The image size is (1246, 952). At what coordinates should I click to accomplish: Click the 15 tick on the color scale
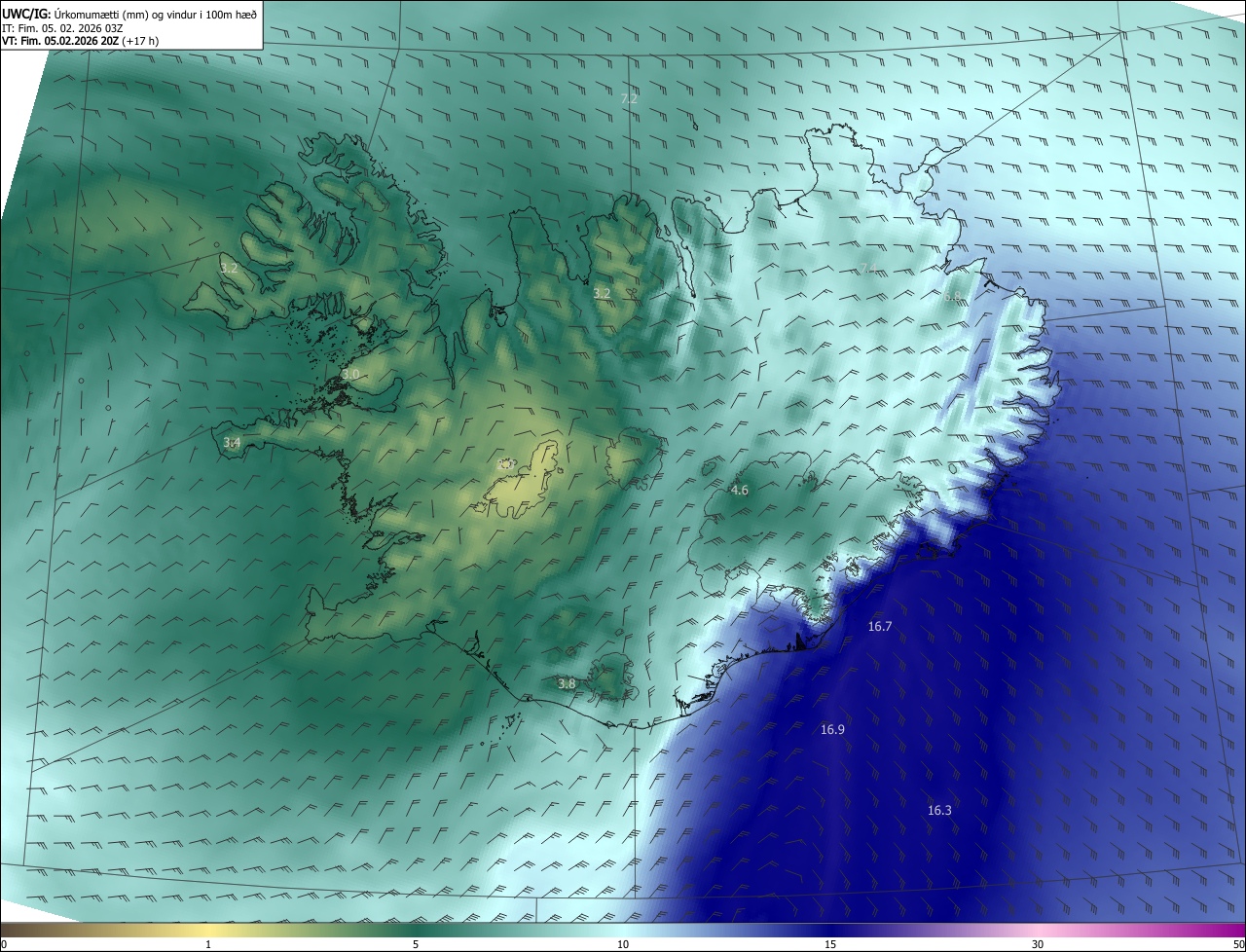830,944
